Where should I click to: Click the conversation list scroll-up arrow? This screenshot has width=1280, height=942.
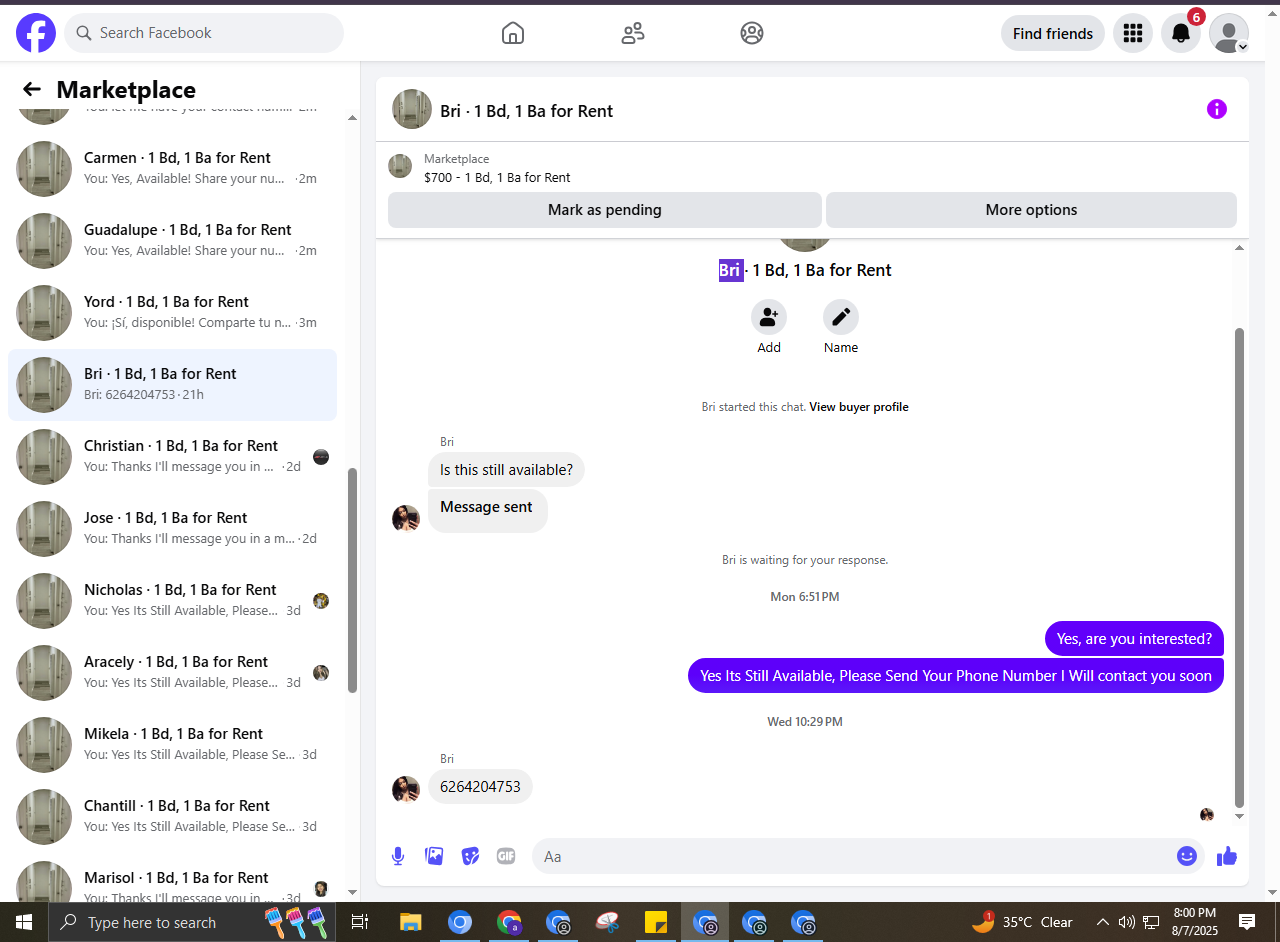352,118
